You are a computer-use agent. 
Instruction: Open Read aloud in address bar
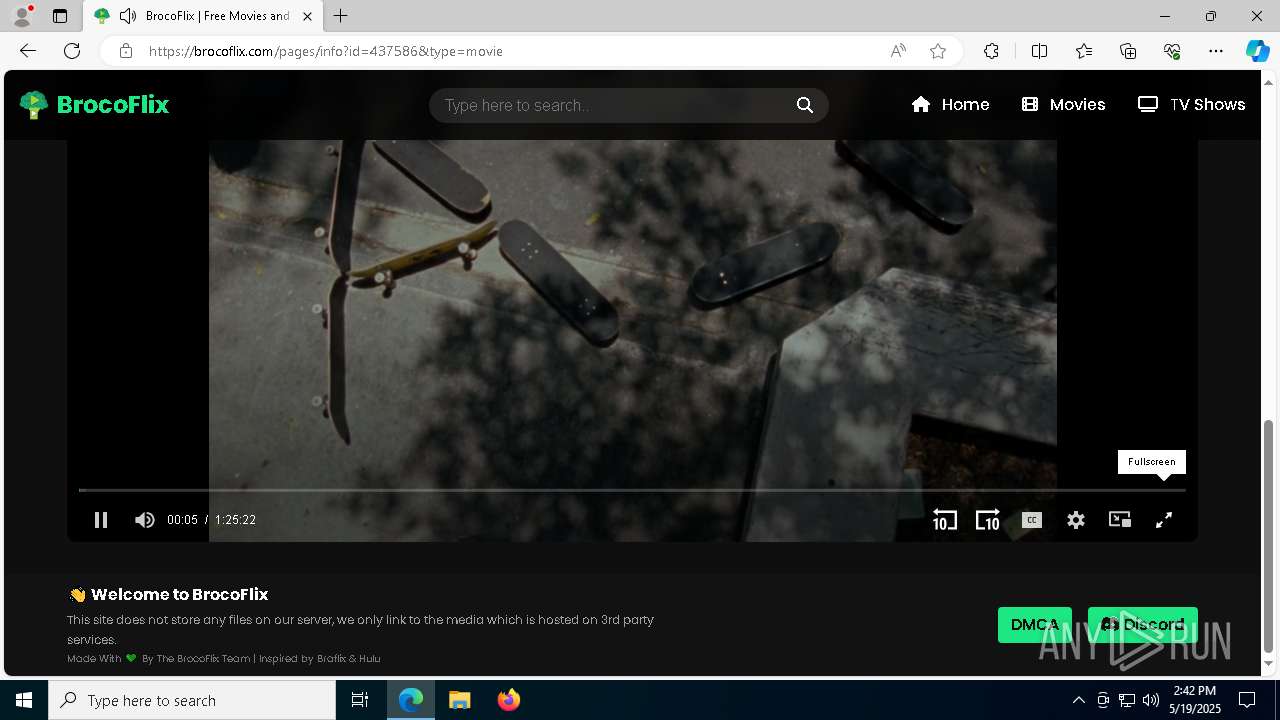click(x=898, y=51)
